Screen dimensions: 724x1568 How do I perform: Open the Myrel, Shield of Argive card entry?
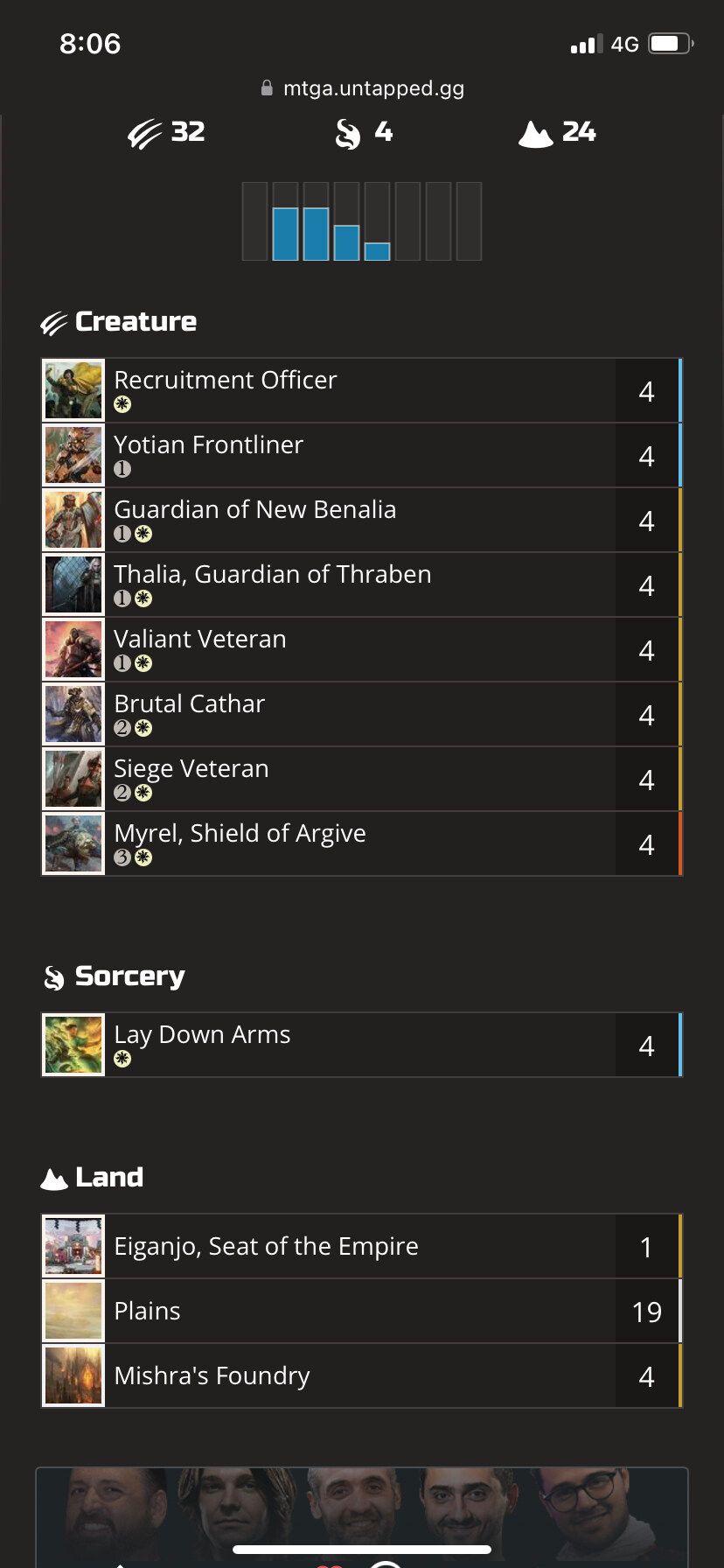point(362,843)
